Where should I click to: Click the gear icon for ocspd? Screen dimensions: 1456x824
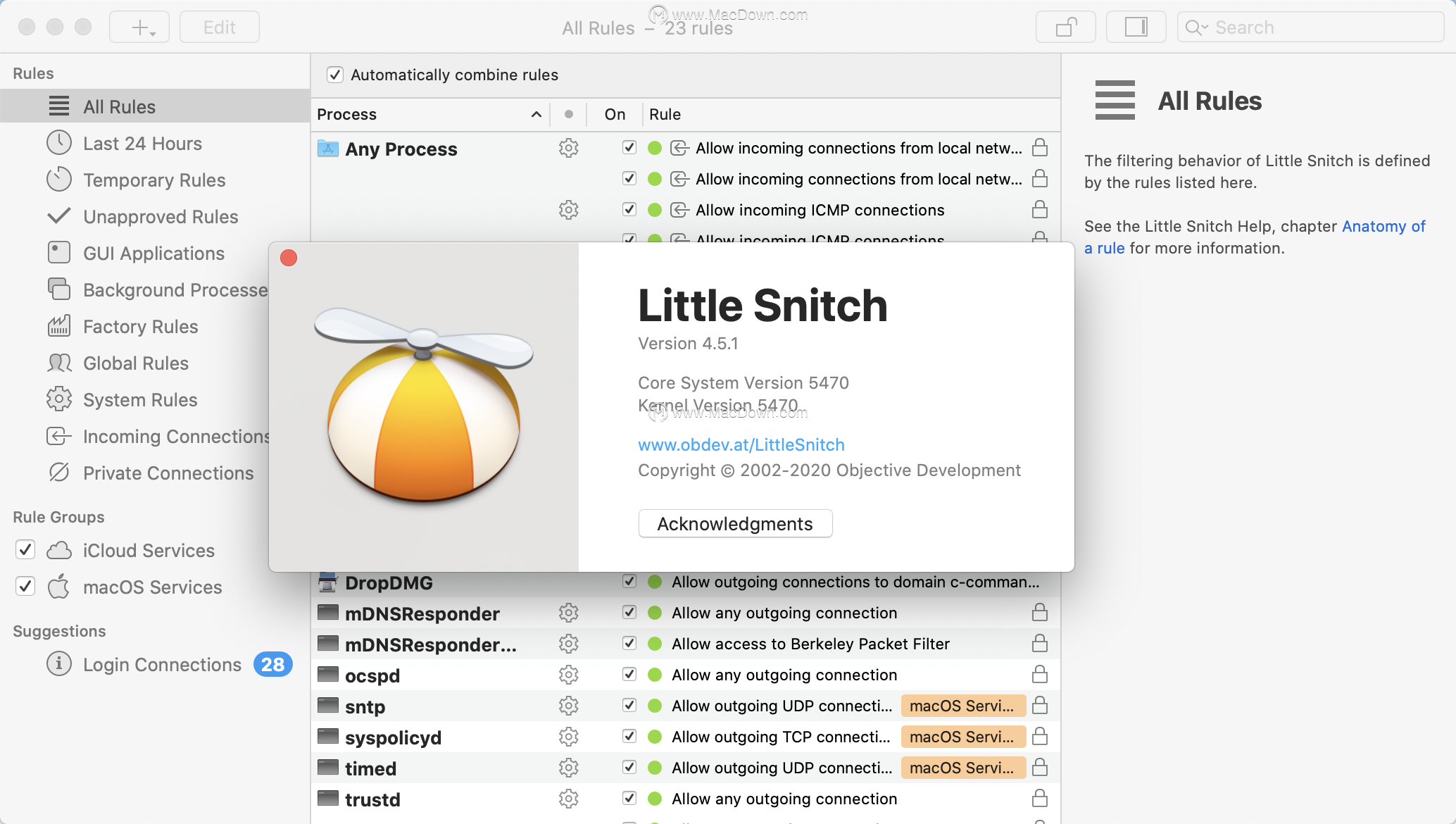click(x=569, y=675)
